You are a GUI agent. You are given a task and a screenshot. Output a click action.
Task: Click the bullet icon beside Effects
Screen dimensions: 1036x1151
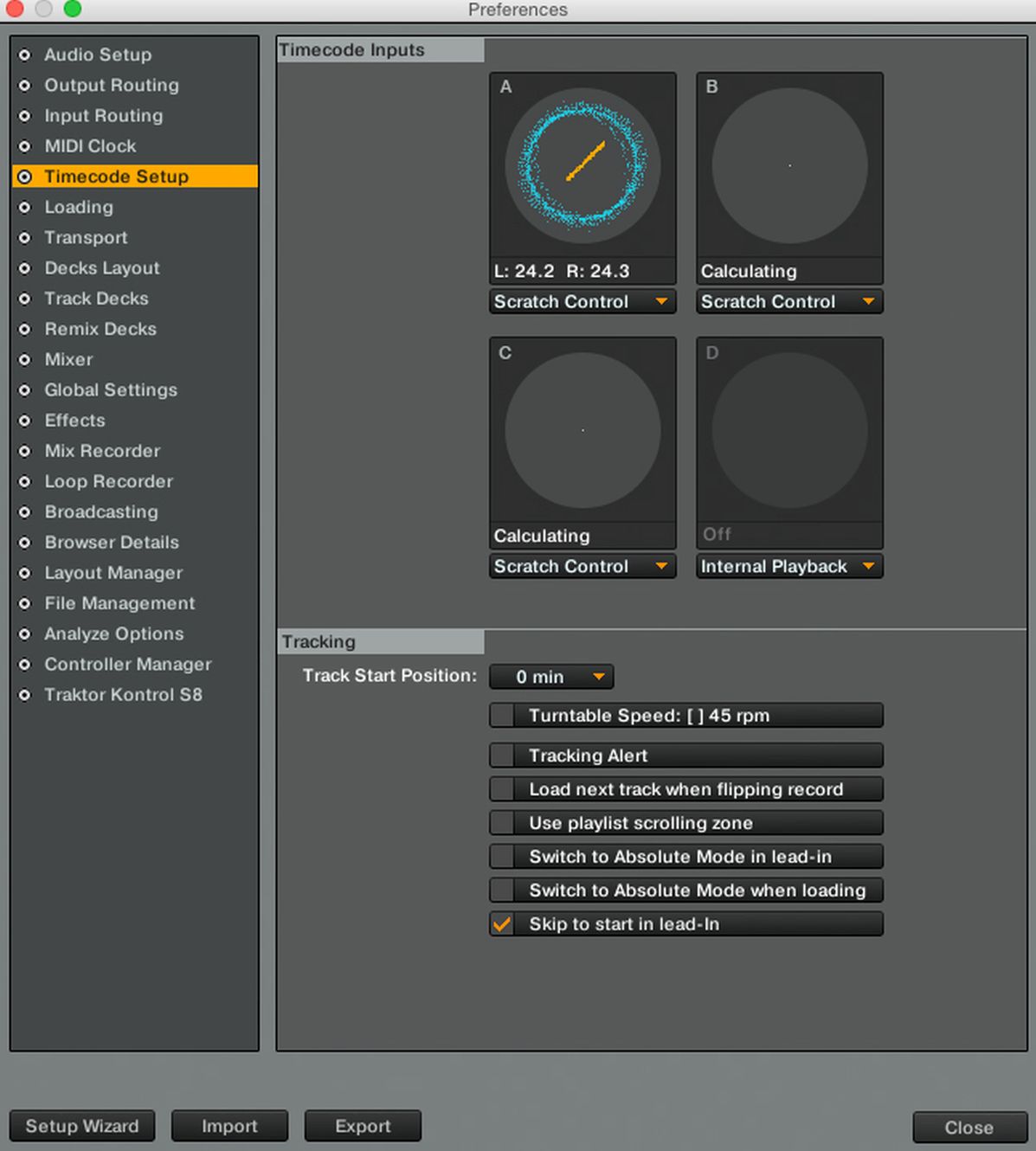click(x=25, y=421)
